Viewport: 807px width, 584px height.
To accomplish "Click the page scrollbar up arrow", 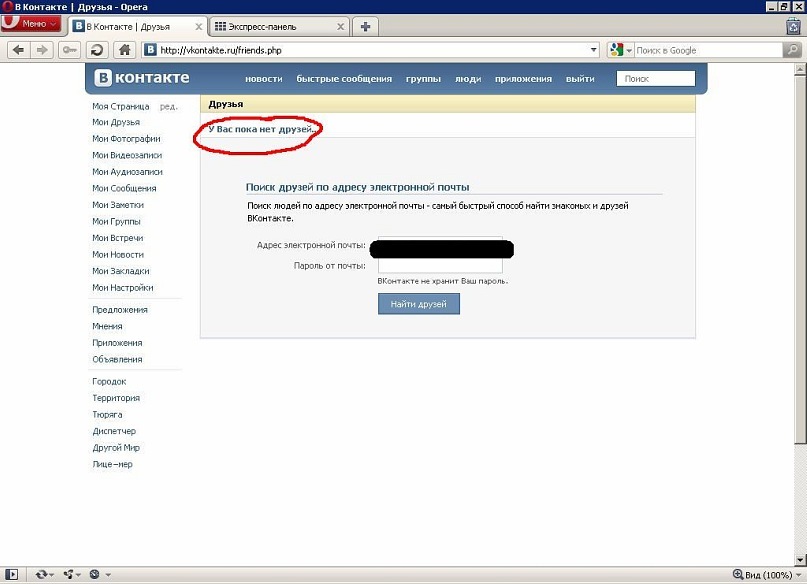I will pyautogui.click(x=800, y=69).
